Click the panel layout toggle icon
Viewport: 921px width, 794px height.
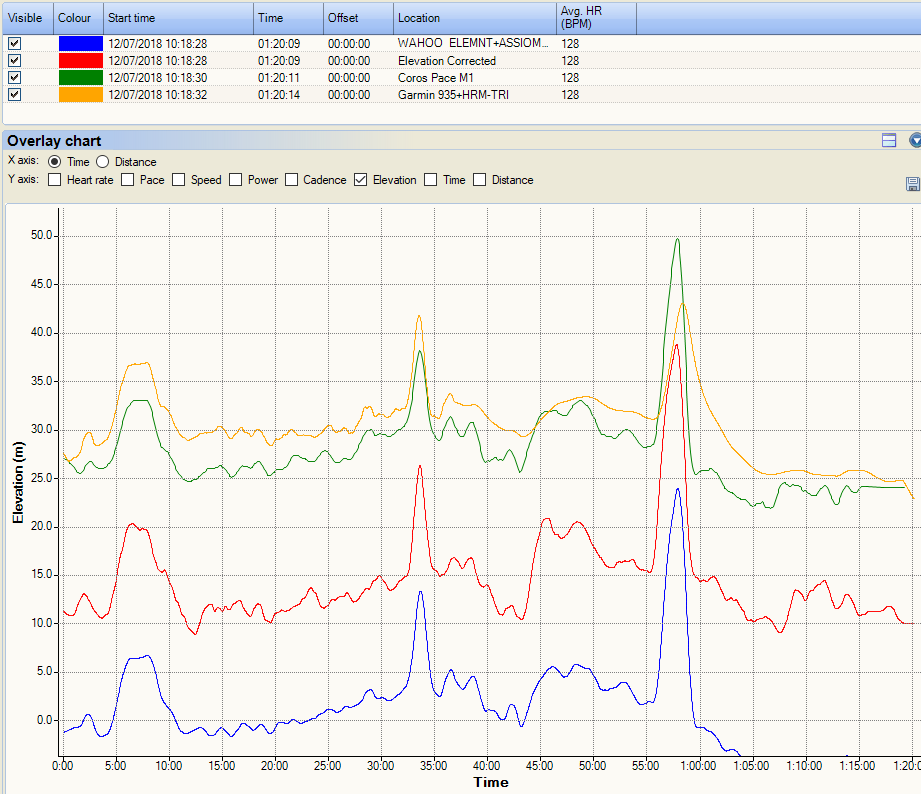tap(889, 141)
